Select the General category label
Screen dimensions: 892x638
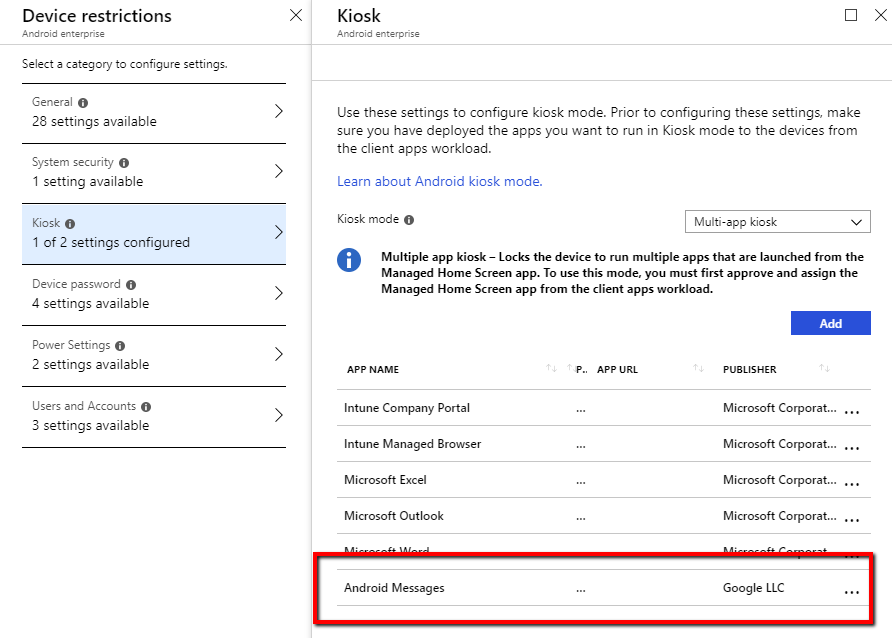click(52, 102)
